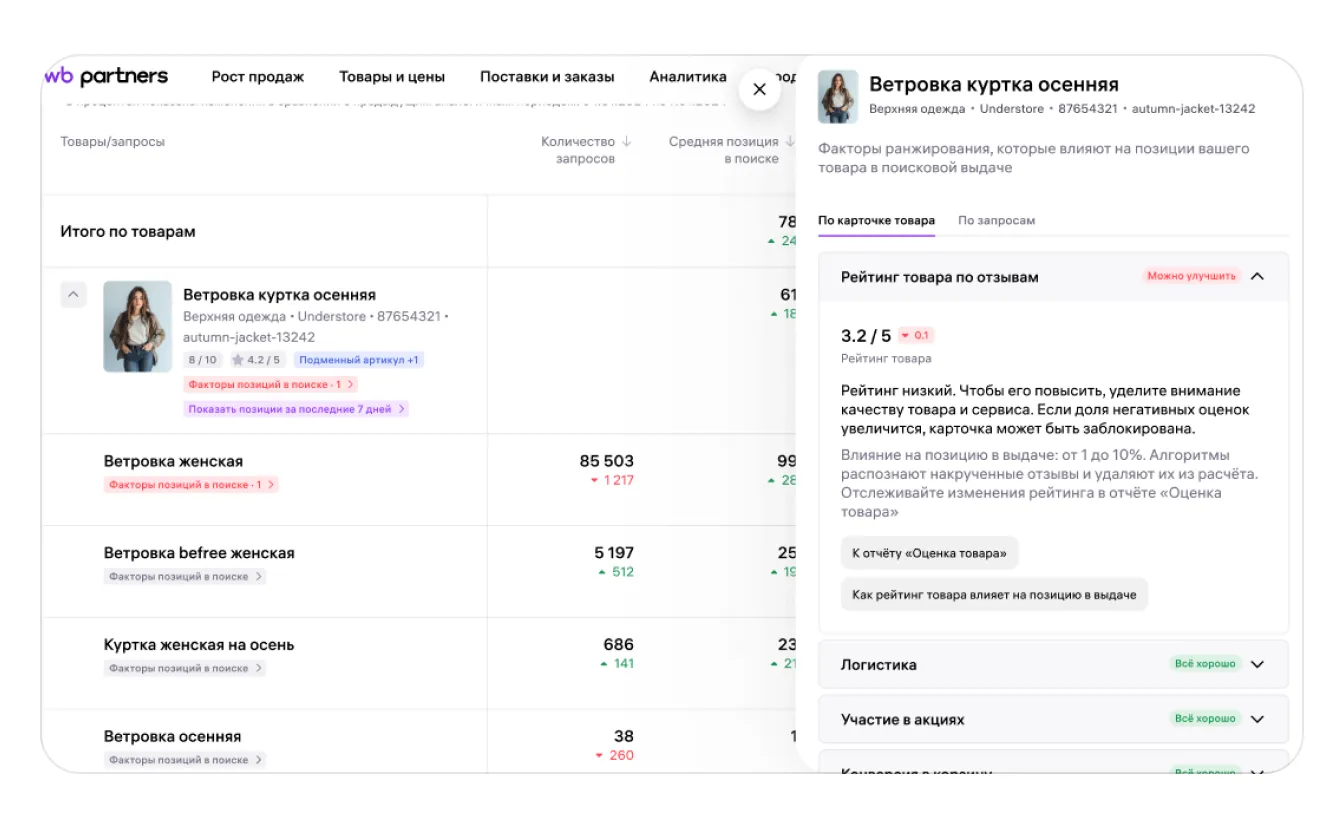
Task: Click product photo in side panel header
Action: (x=838, y=96)
